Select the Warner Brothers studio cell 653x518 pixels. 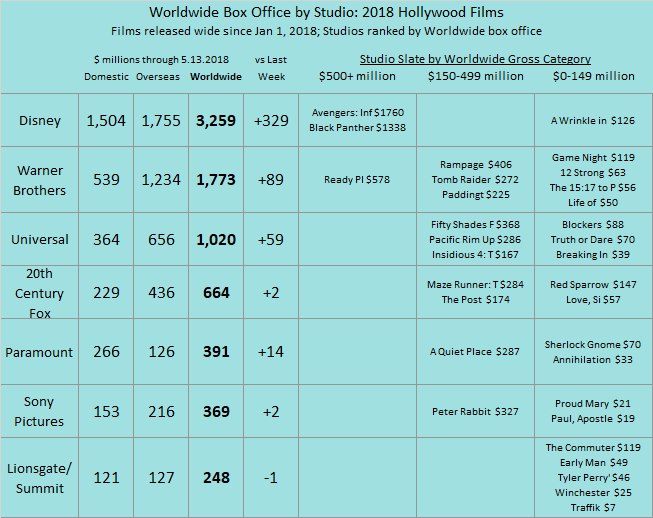[40, 180]
